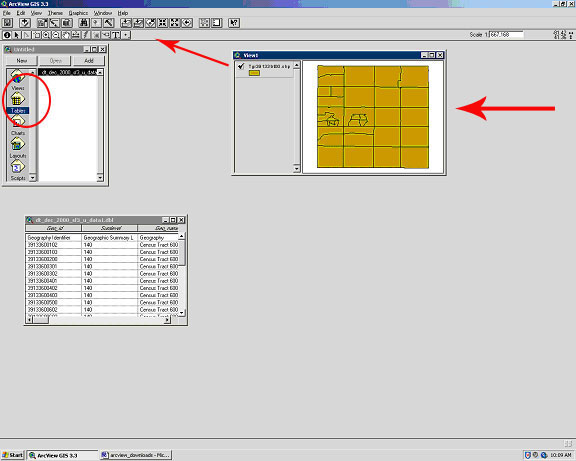Click the Open button in project window
The width and height of the screenshot is (576, 461).
(55, 61)
